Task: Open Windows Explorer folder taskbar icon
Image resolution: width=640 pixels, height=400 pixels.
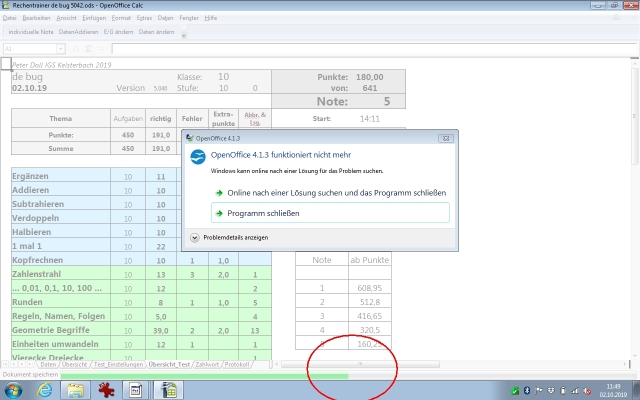Action: (76, 391)
